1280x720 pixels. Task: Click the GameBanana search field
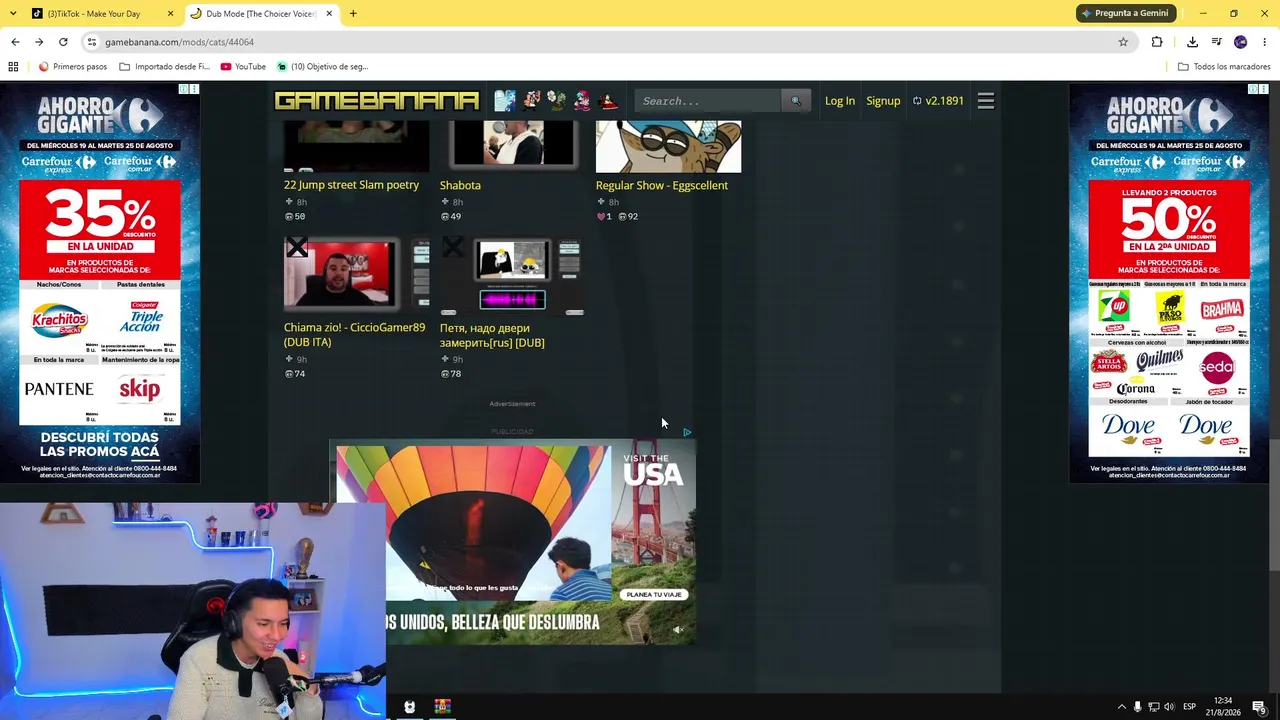coord(708,101)
